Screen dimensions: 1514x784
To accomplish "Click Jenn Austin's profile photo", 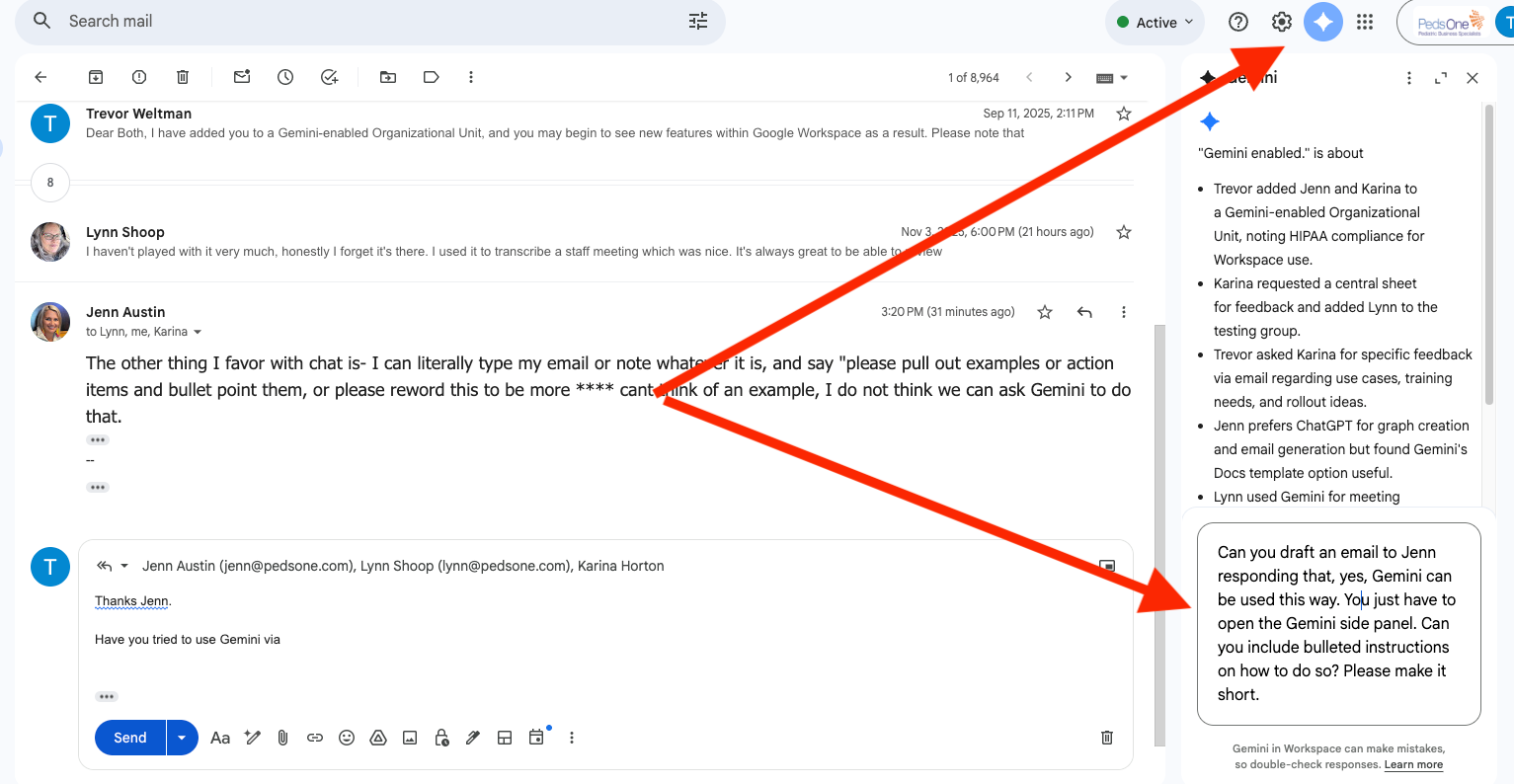I will point(50,322).
